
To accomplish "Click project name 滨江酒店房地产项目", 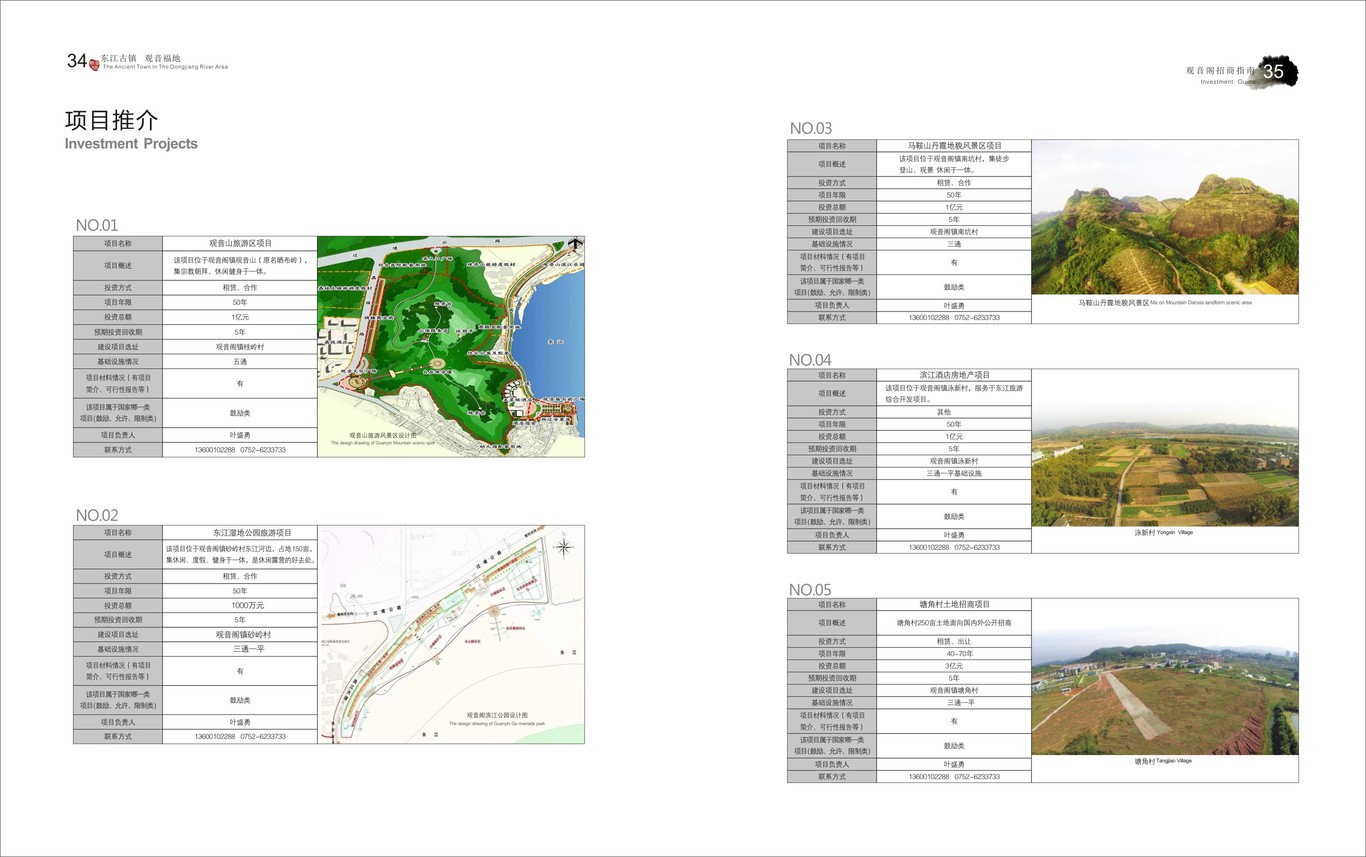I will [x=954, y=375].
